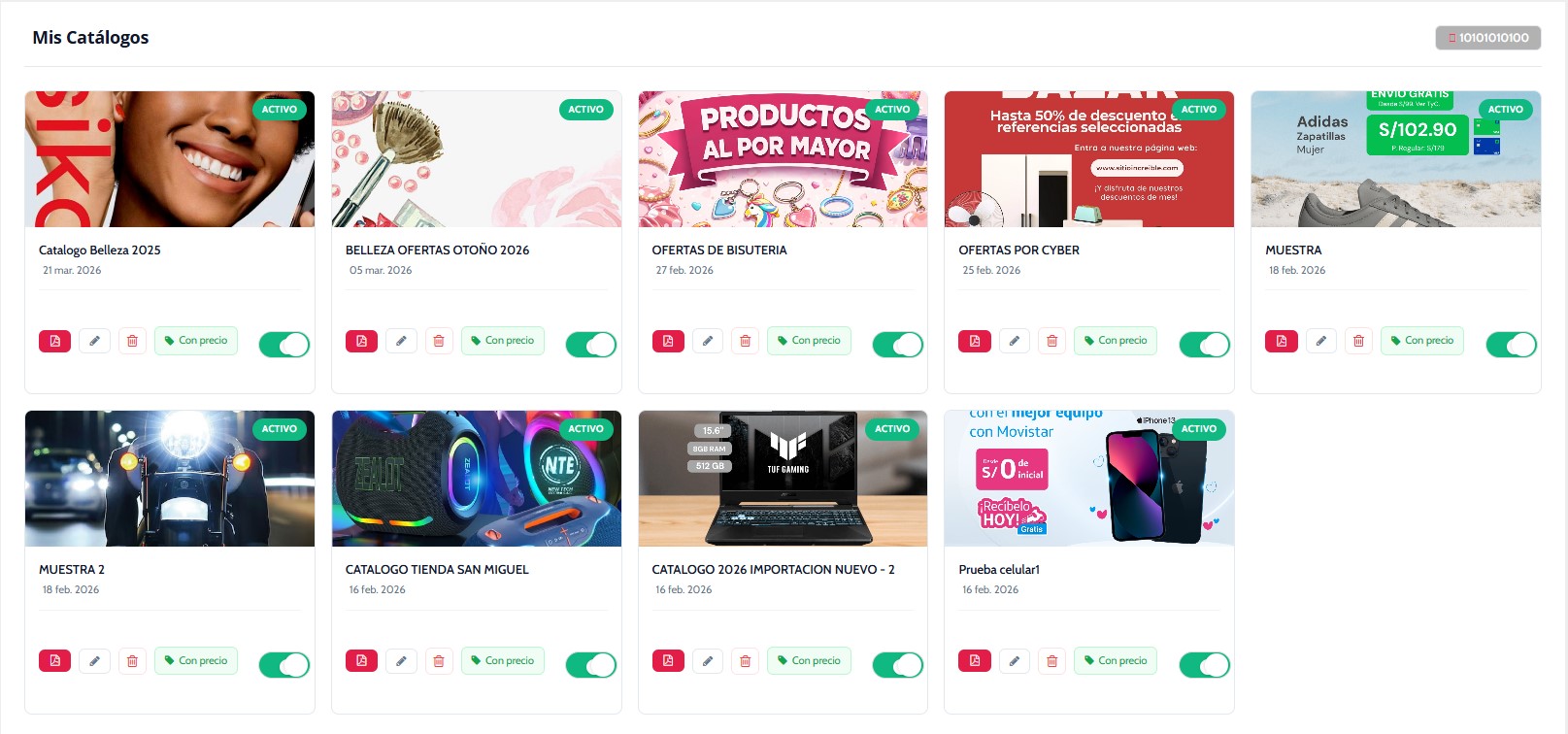Open PDF of OFERTAS POR CYBER catalog
1568x734 pixels.
coord(975,341)
